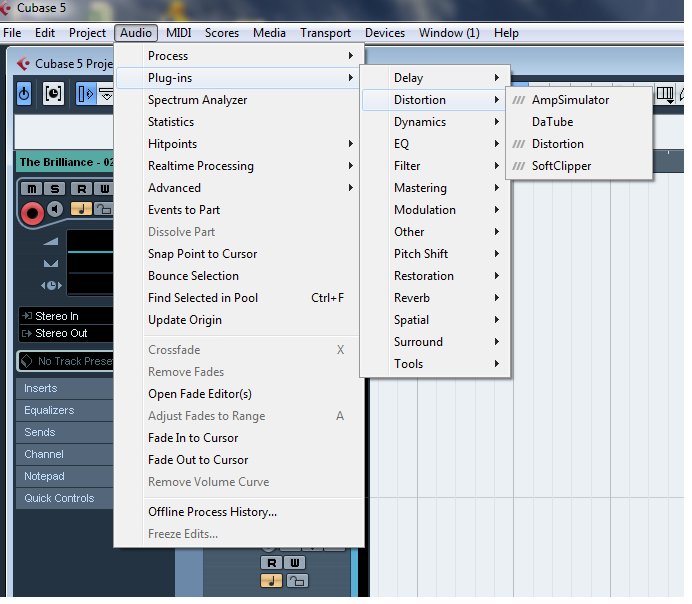Image resolution: width=692 pixels, height=604 pixels.
Task: Toggle the musical timebase note icon in the inspector
Action: coord(81,209)
